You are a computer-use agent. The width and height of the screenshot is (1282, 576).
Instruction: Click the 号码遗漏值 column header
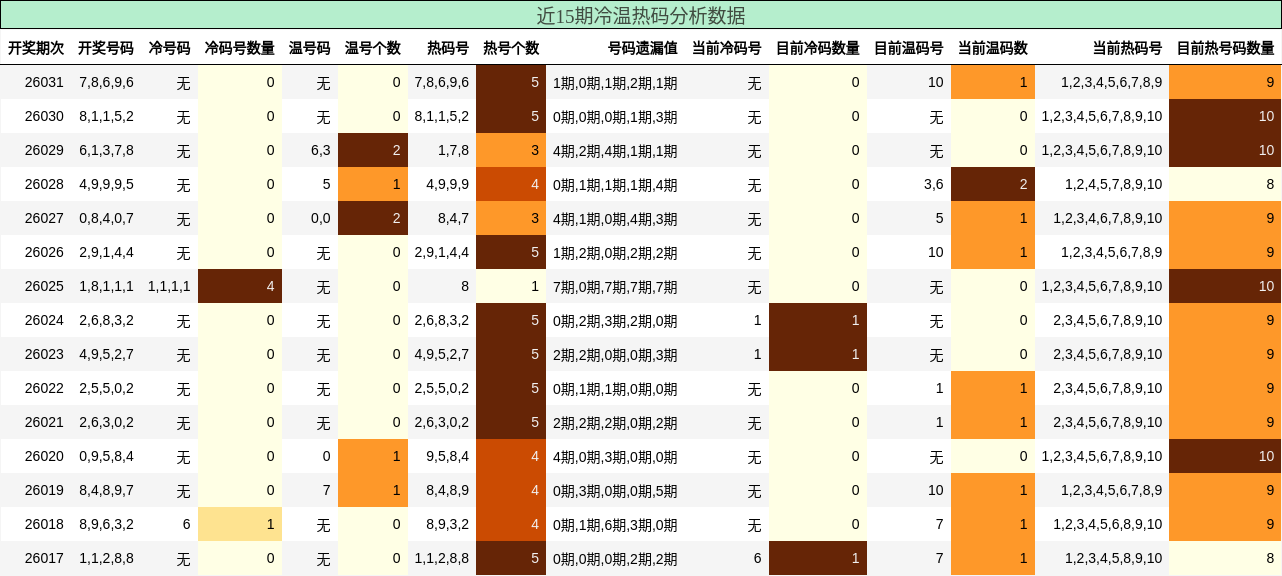640,46
